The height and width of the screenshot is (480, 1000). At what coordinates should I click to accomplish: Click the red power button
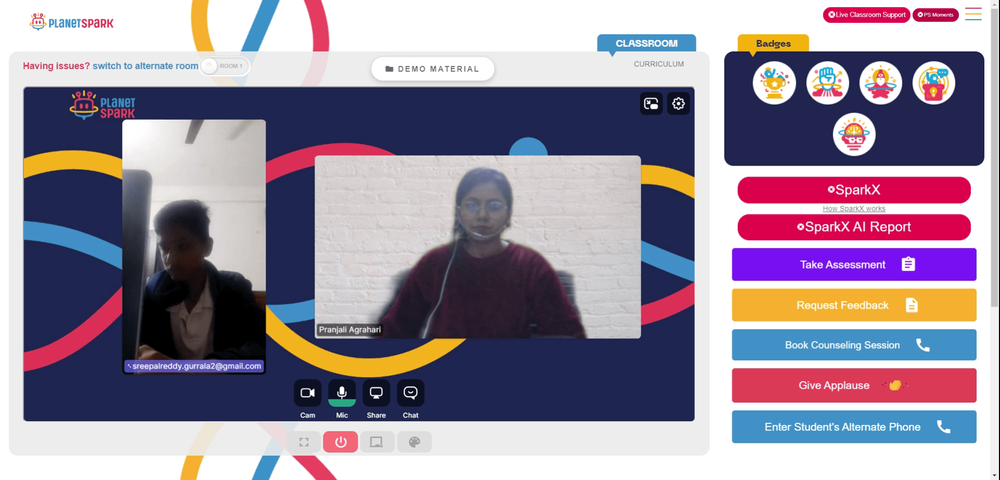341,442
